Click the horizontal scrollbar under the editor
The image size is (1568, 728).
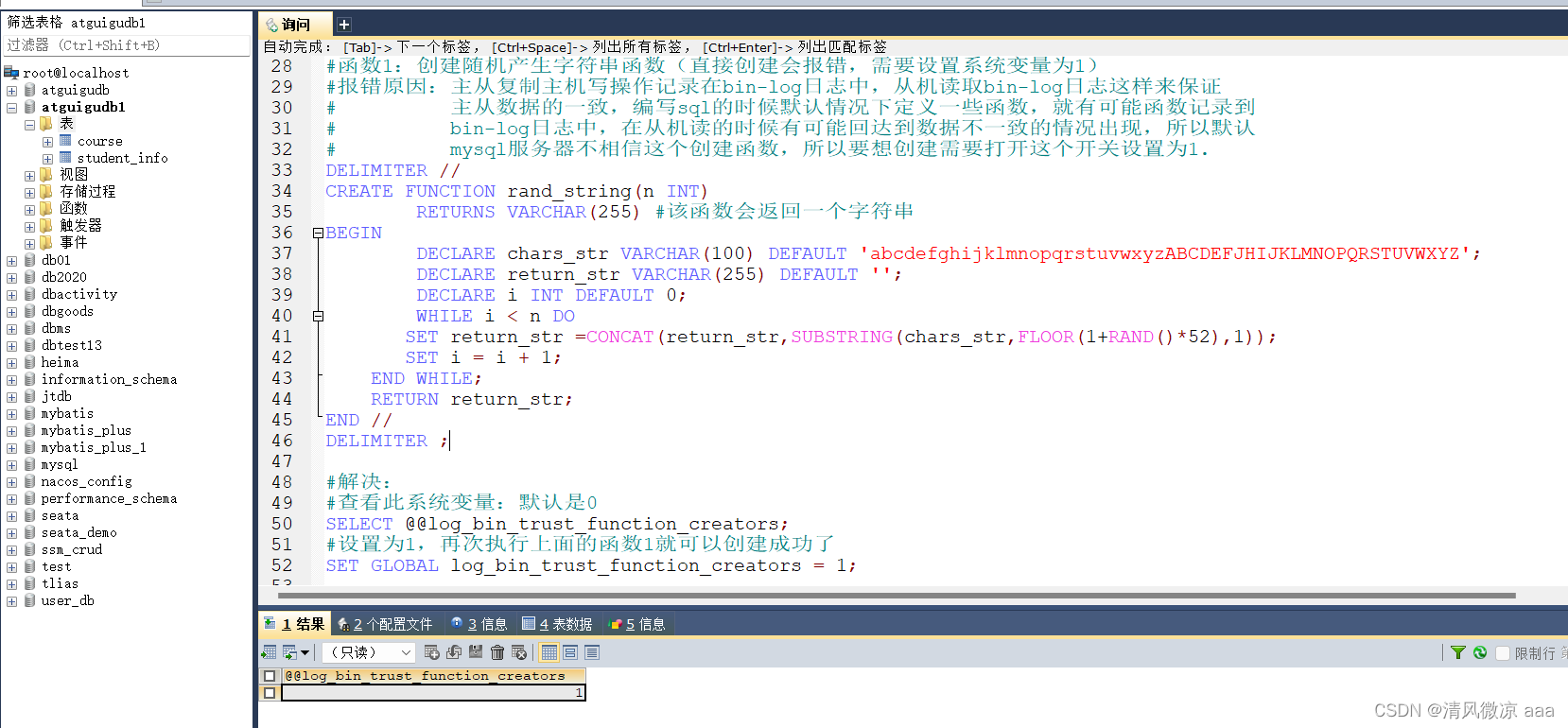coord(897,596)
